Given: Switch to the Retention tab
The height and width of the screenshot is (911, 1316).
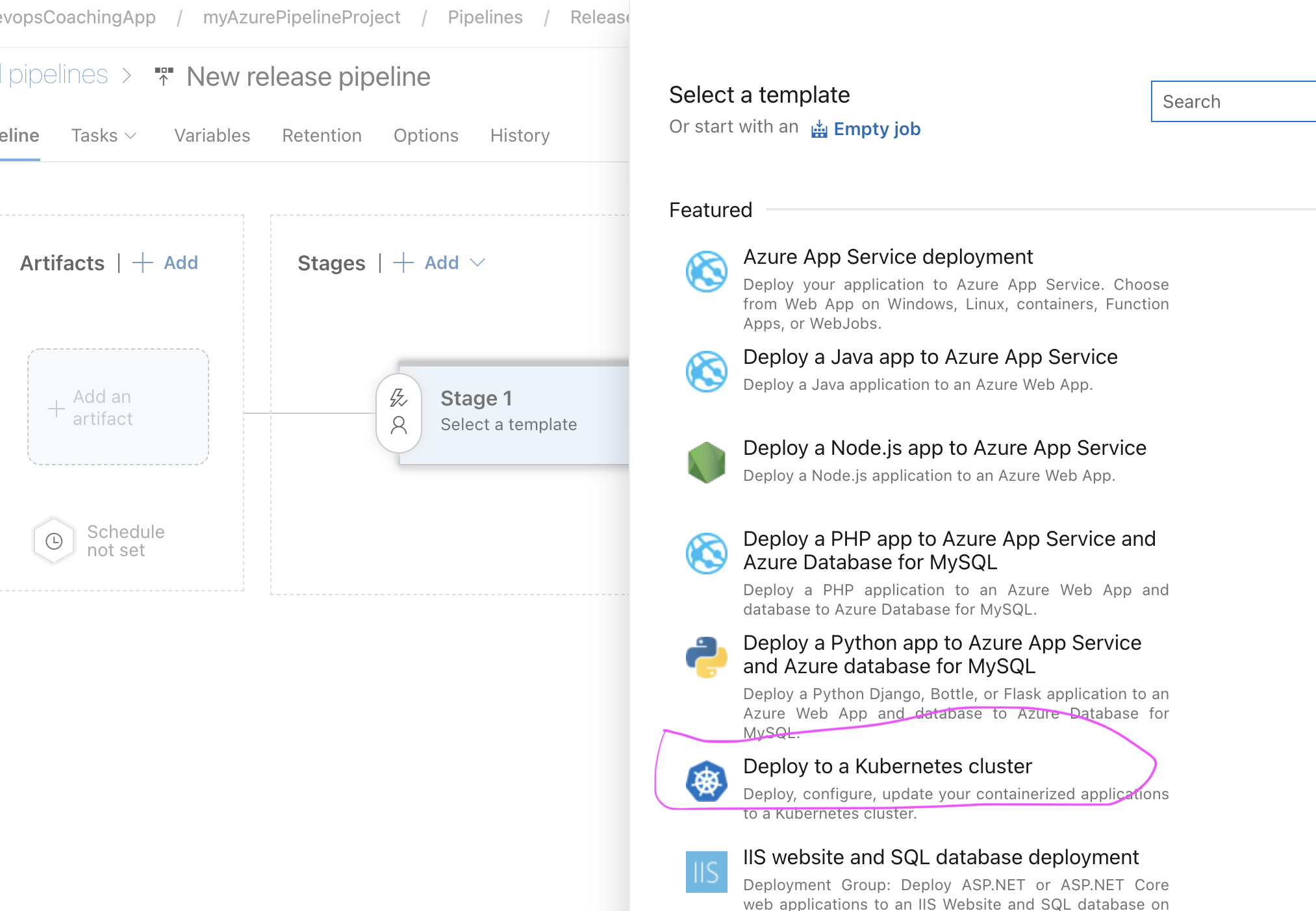Looking at the screenshot, I should [x=322, y=135].
